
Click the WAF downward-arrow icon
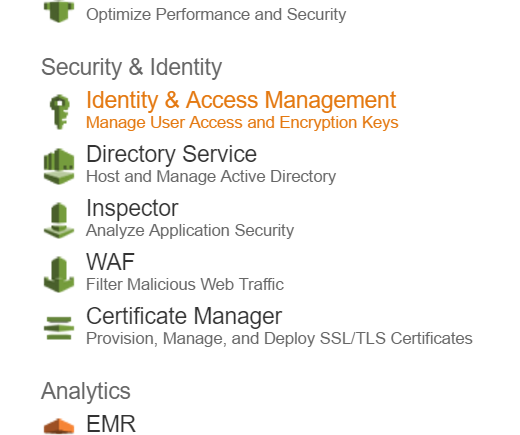[59, 274]
